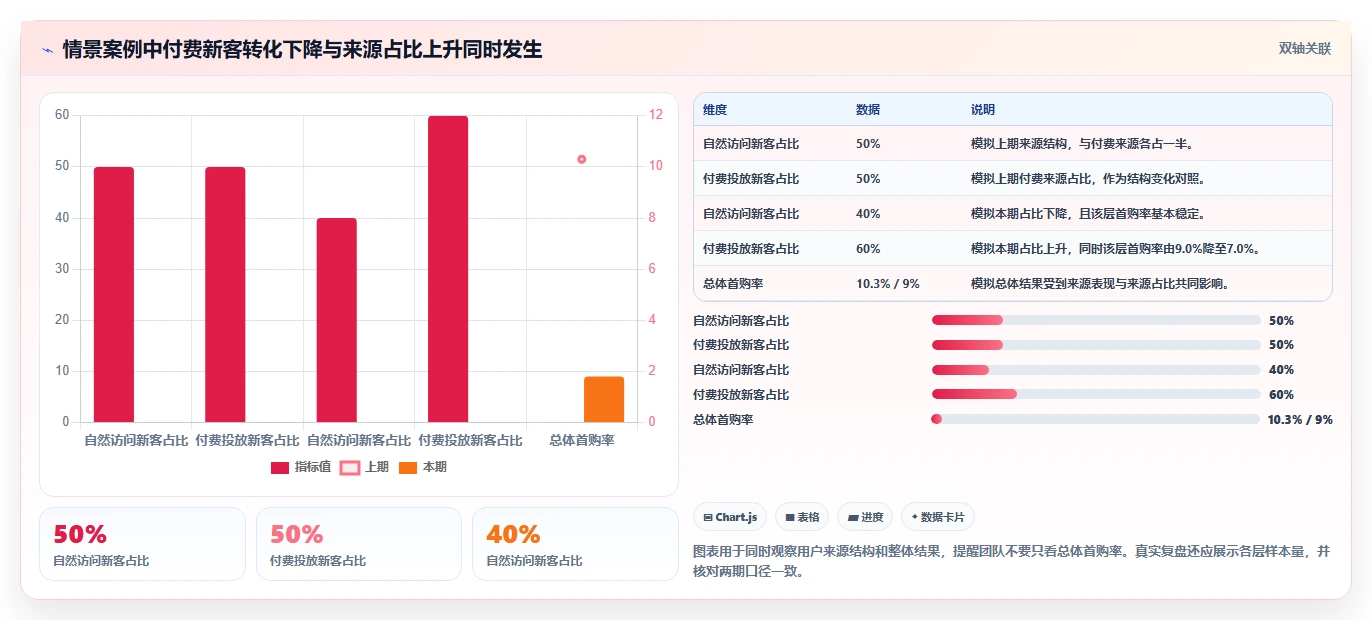The image size is (1372, 620).
Task: Click the orange 本期 bar for 总体首购率
Action: pyautogui.click(x=604, y=399)
